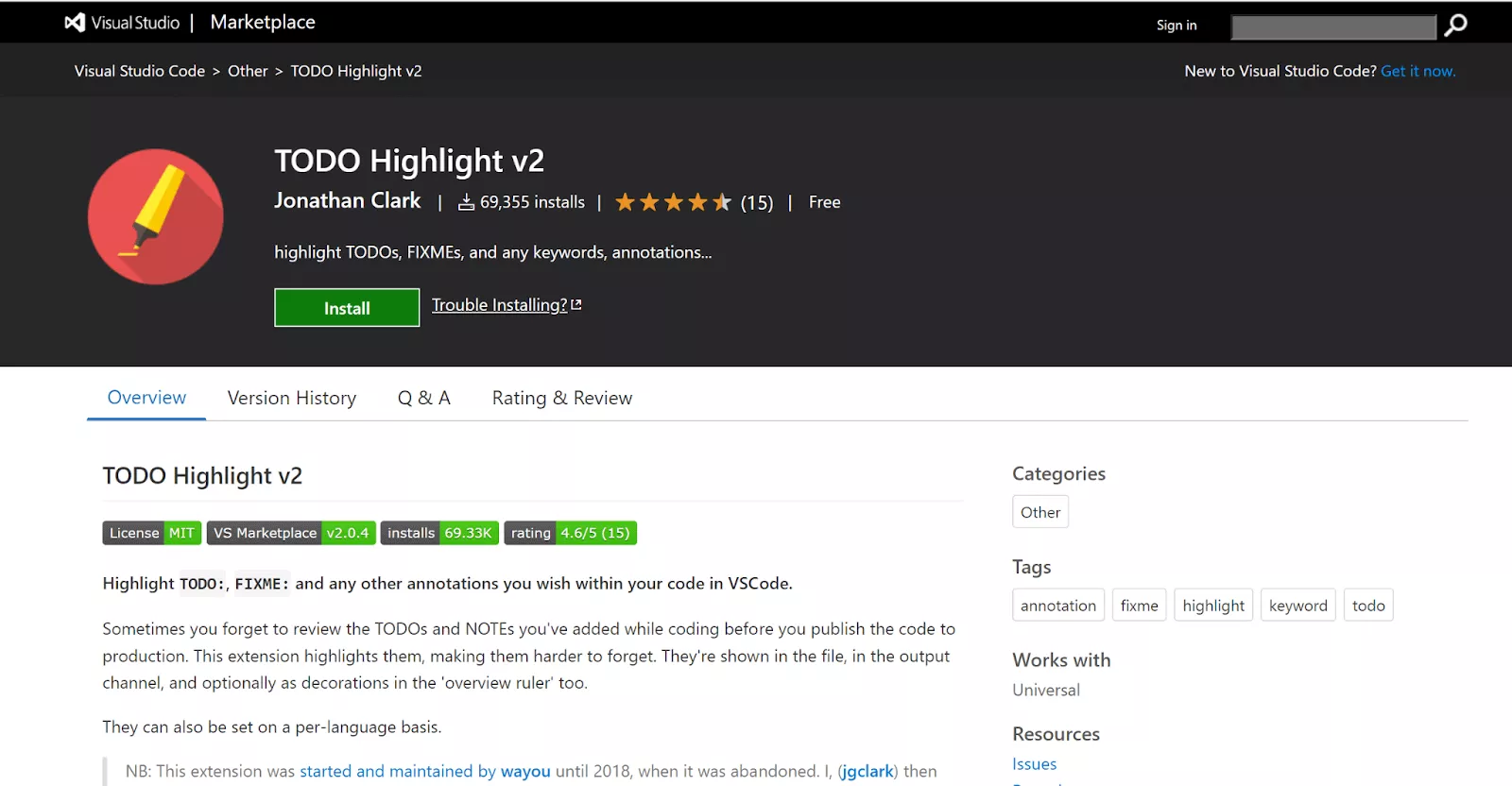Click the TODO Highlight extension logo
Image resolution: width=1512 pixels, height=786 pixels.
click(x=156, y=216)
